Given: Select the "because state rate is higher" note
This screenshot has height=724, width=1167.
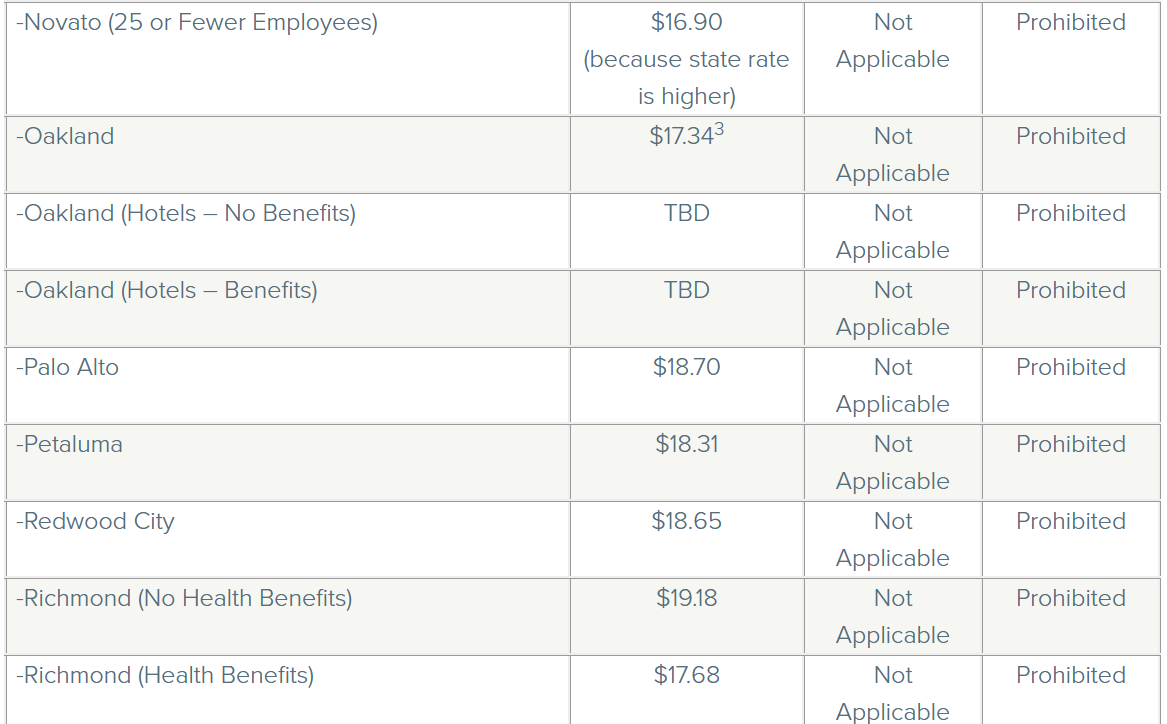Looking at the screenshot, I should click(686, 78).
